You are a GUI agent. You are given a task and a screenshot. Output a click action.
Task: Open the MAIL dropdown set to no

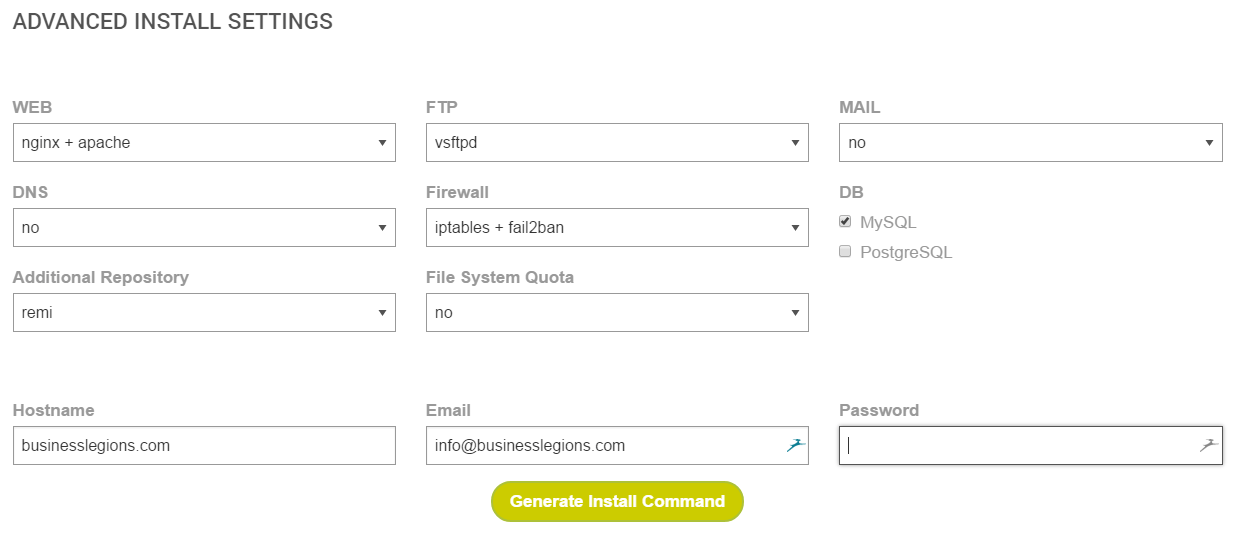pyautogui.click(x=1030, y=143)
